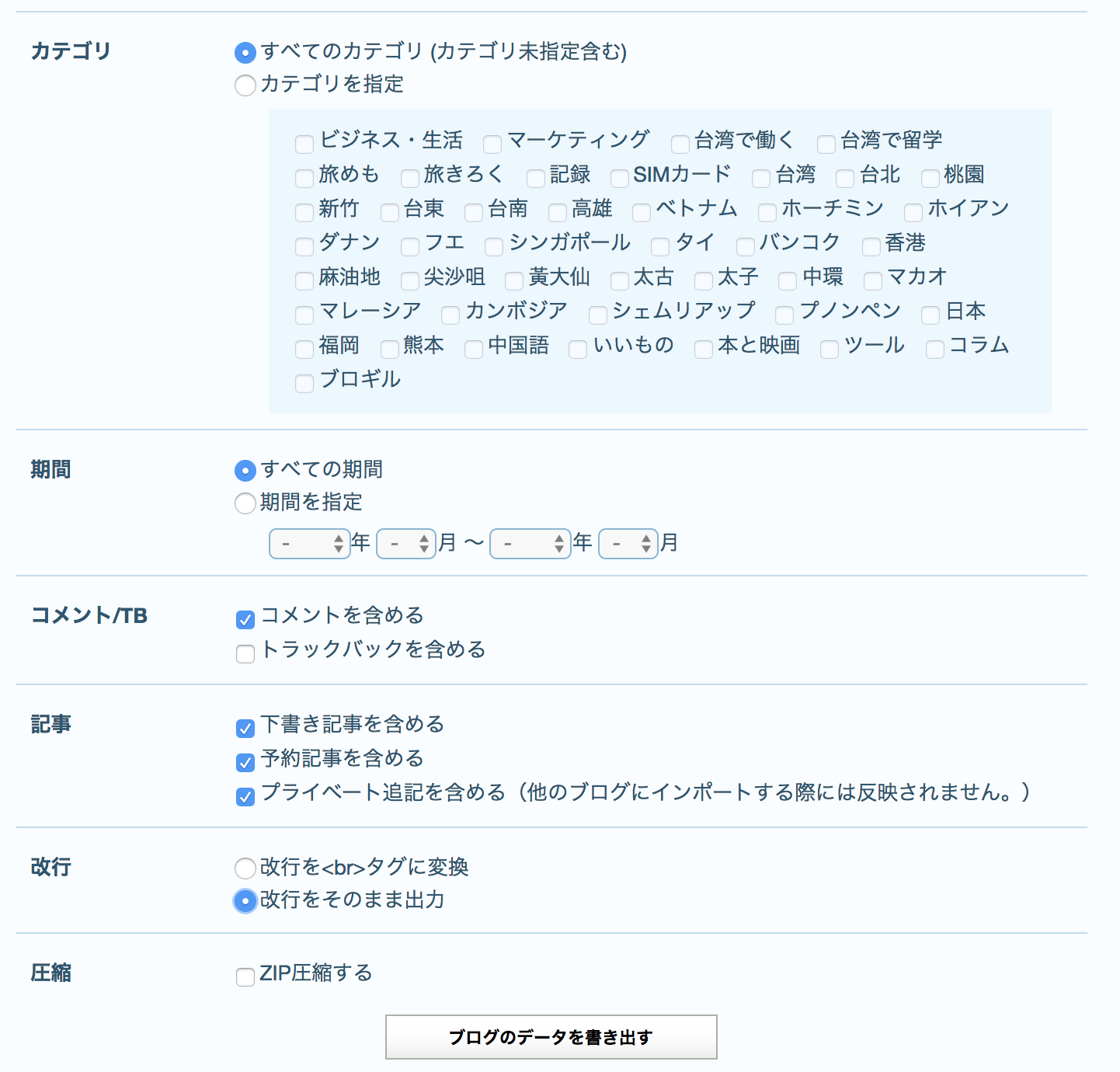The height and width of the screenshot is (1072, 1120).
Task: Expand the end year dropdown
Action: tap(530, 544)
